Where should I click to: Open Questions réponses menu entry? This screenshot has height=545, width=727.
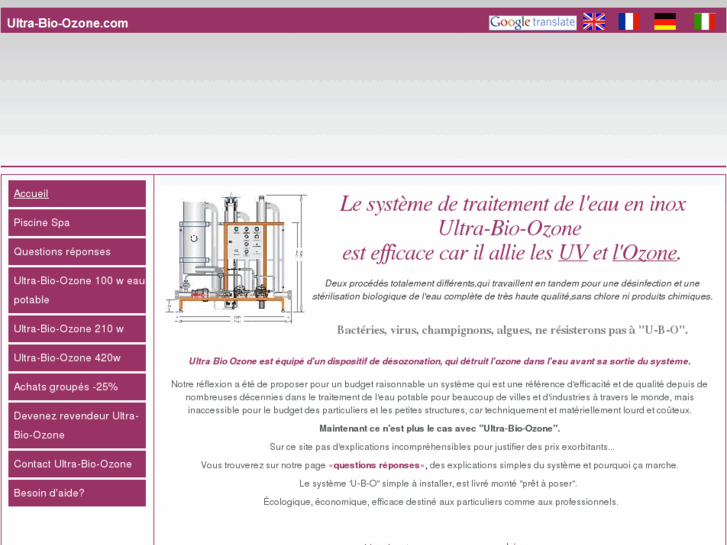pos(77,252)
